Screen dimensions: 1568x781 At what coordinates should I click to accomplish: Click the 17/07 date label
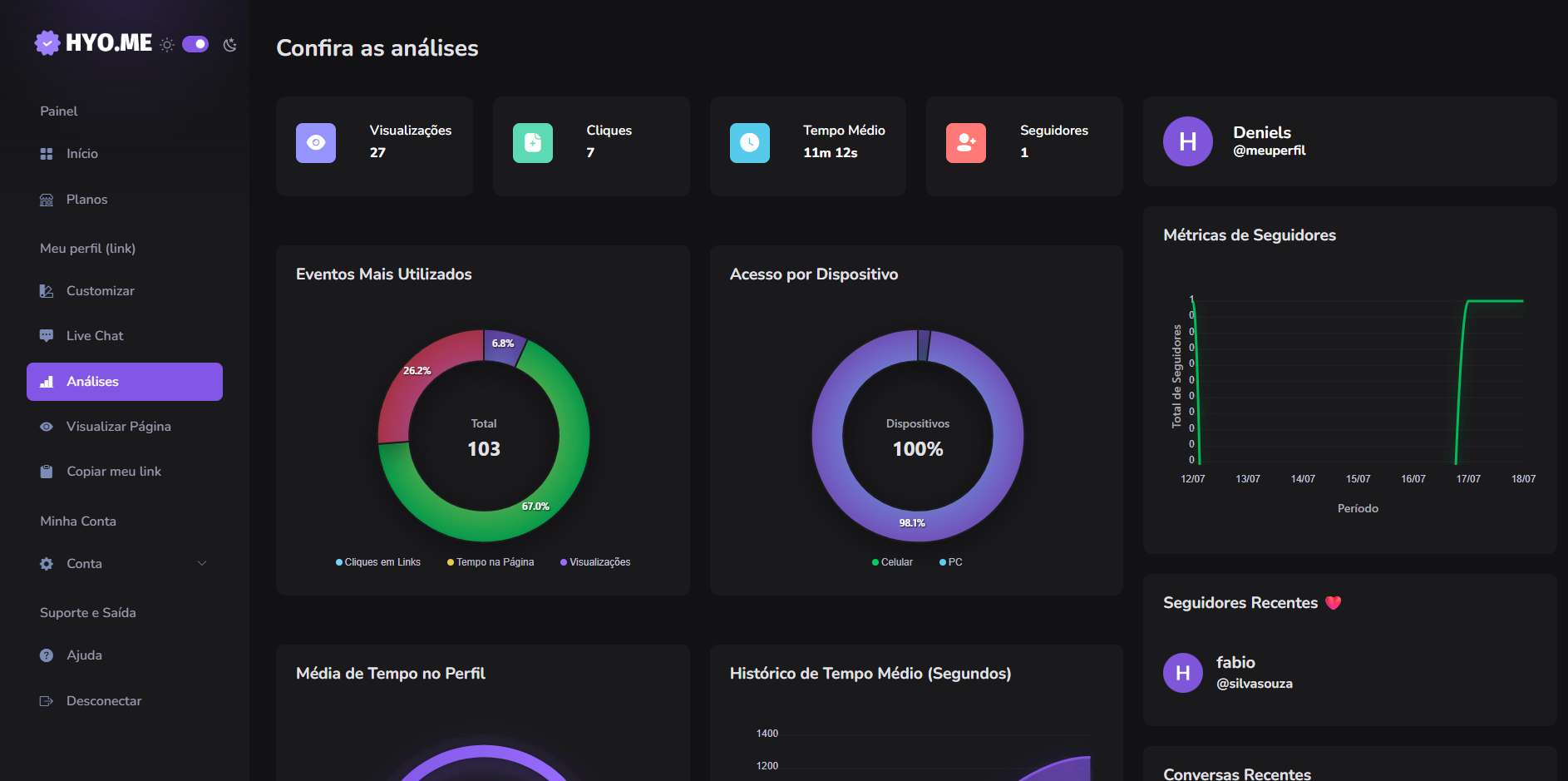(1468, 479)
